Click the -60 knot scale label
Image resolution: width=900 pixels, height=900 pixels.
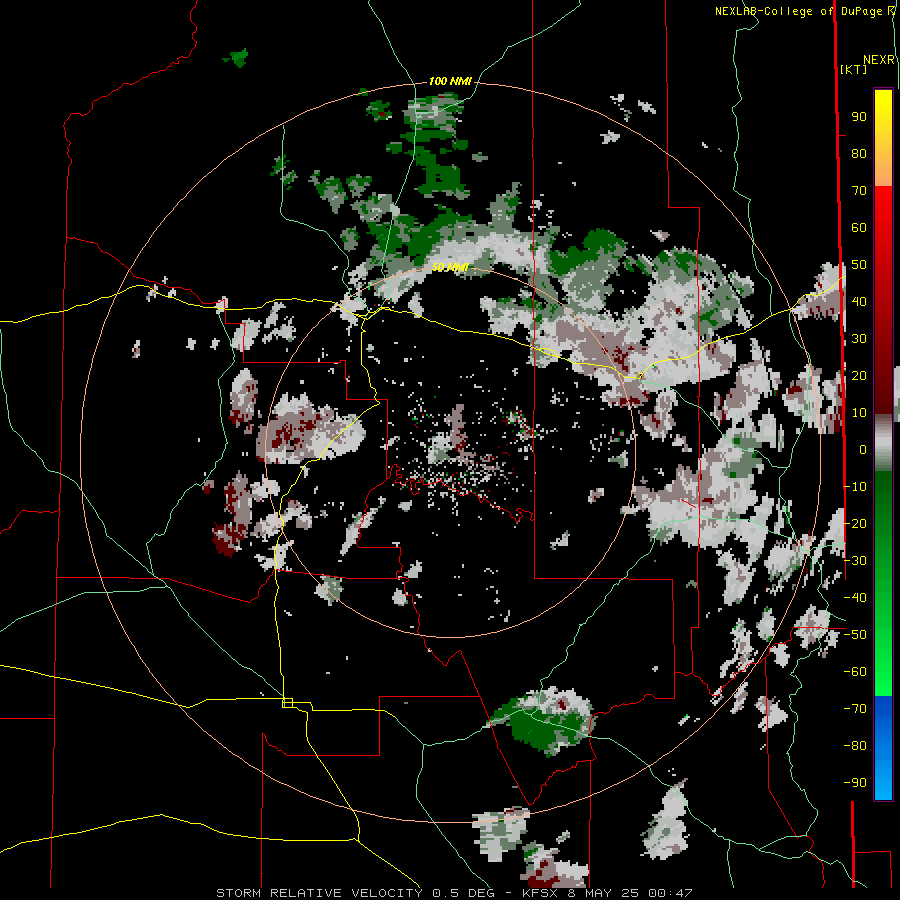[855, 672]
